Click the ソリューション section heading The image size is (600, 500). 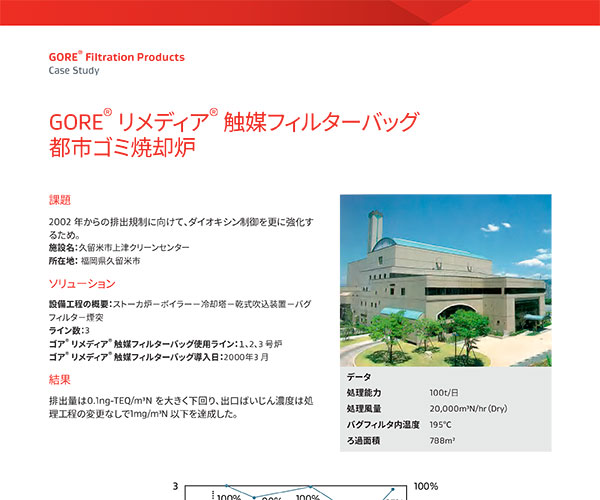[82, 283]
